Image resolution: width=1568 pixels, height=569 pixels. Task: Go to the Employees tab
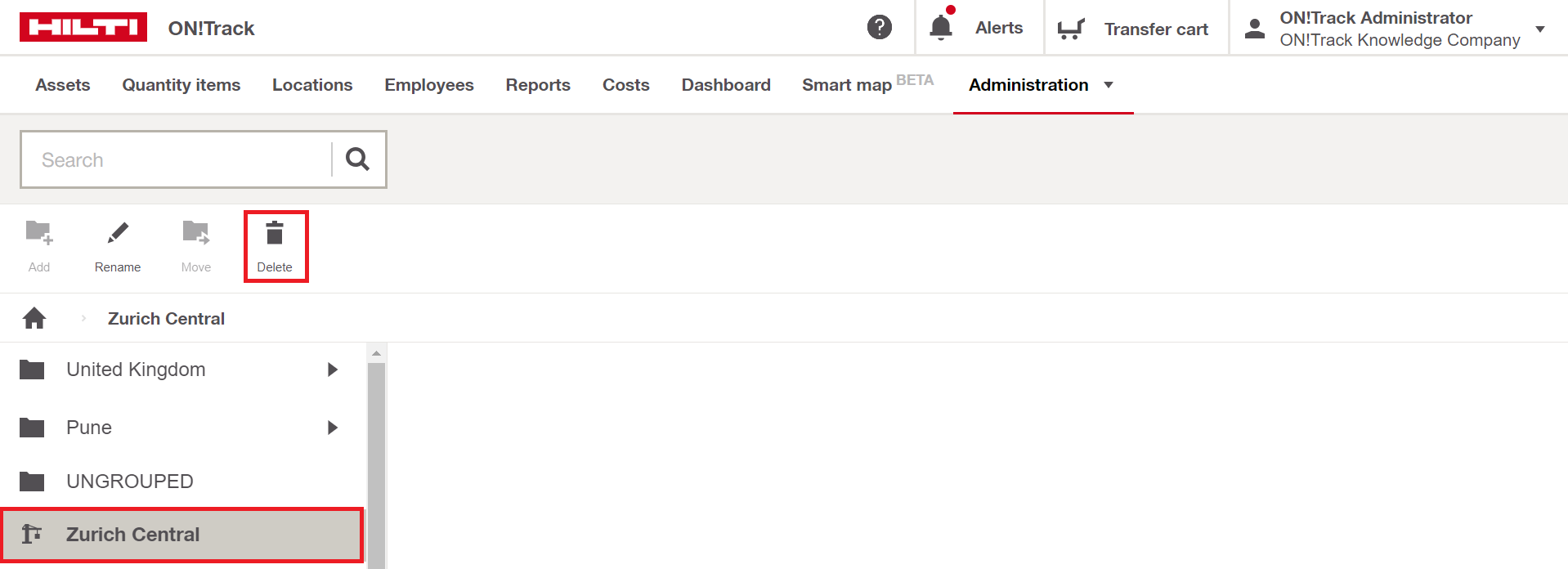pos(429,85)
